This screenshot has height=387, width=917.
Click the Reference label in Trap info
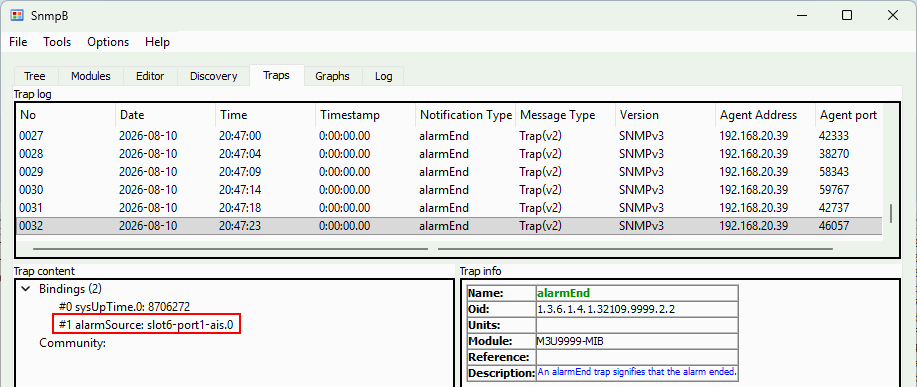coord(499,357)
